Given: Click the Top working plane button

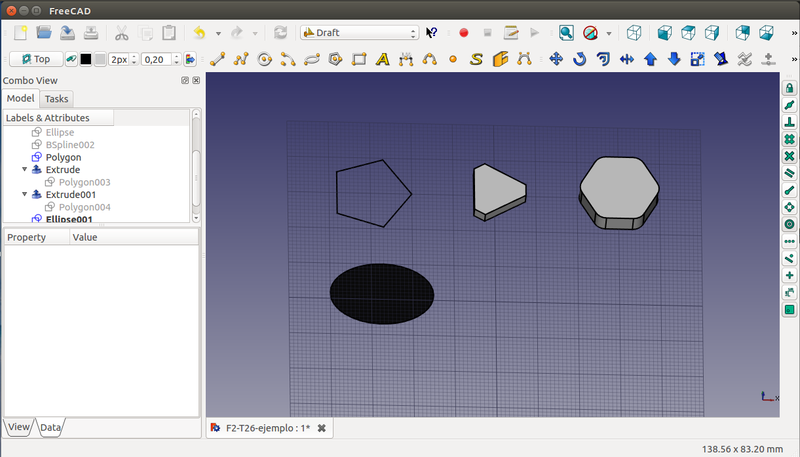Looking at the screenshot, I should [x=36, y=59].
